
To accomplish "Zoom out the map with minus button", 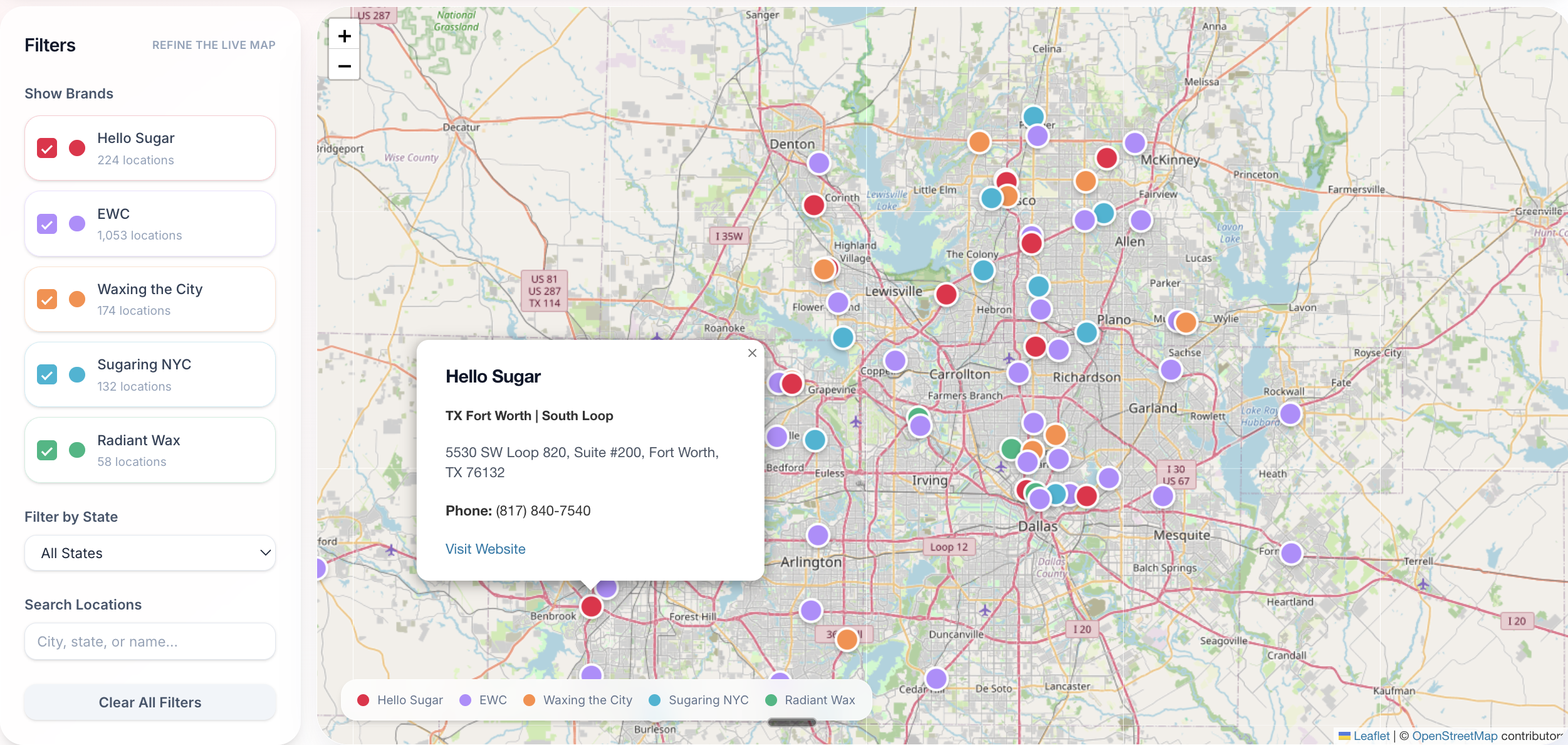I will pyautogui.click(x=344, y=65).
